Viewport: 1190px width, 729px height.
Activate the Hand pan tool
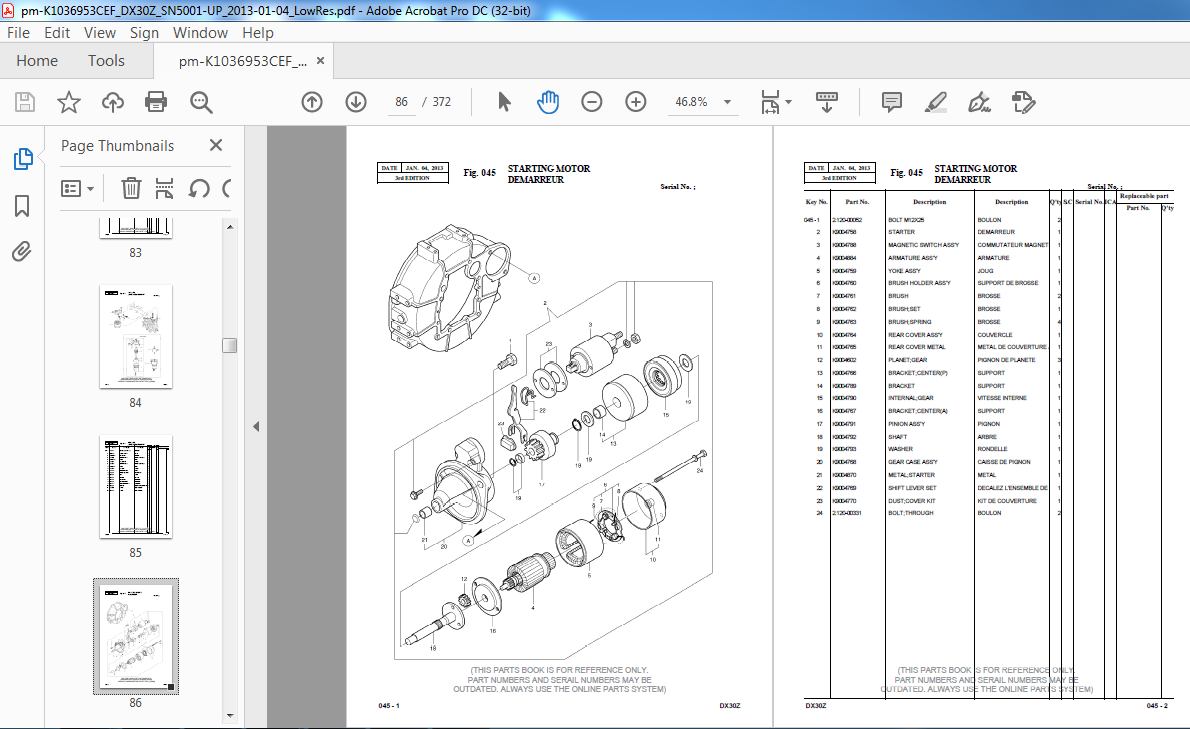pos(548,102)
